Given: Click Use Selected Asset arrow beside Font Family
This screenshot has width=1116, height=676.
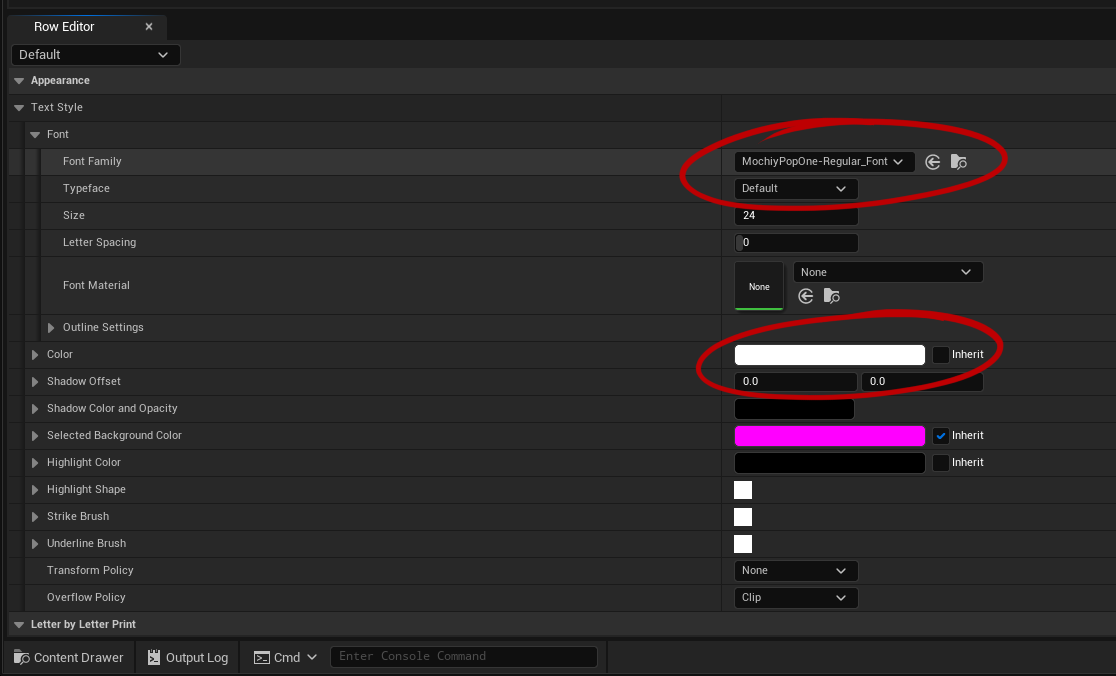Looking at the screenshot, I should click(932, 162).
